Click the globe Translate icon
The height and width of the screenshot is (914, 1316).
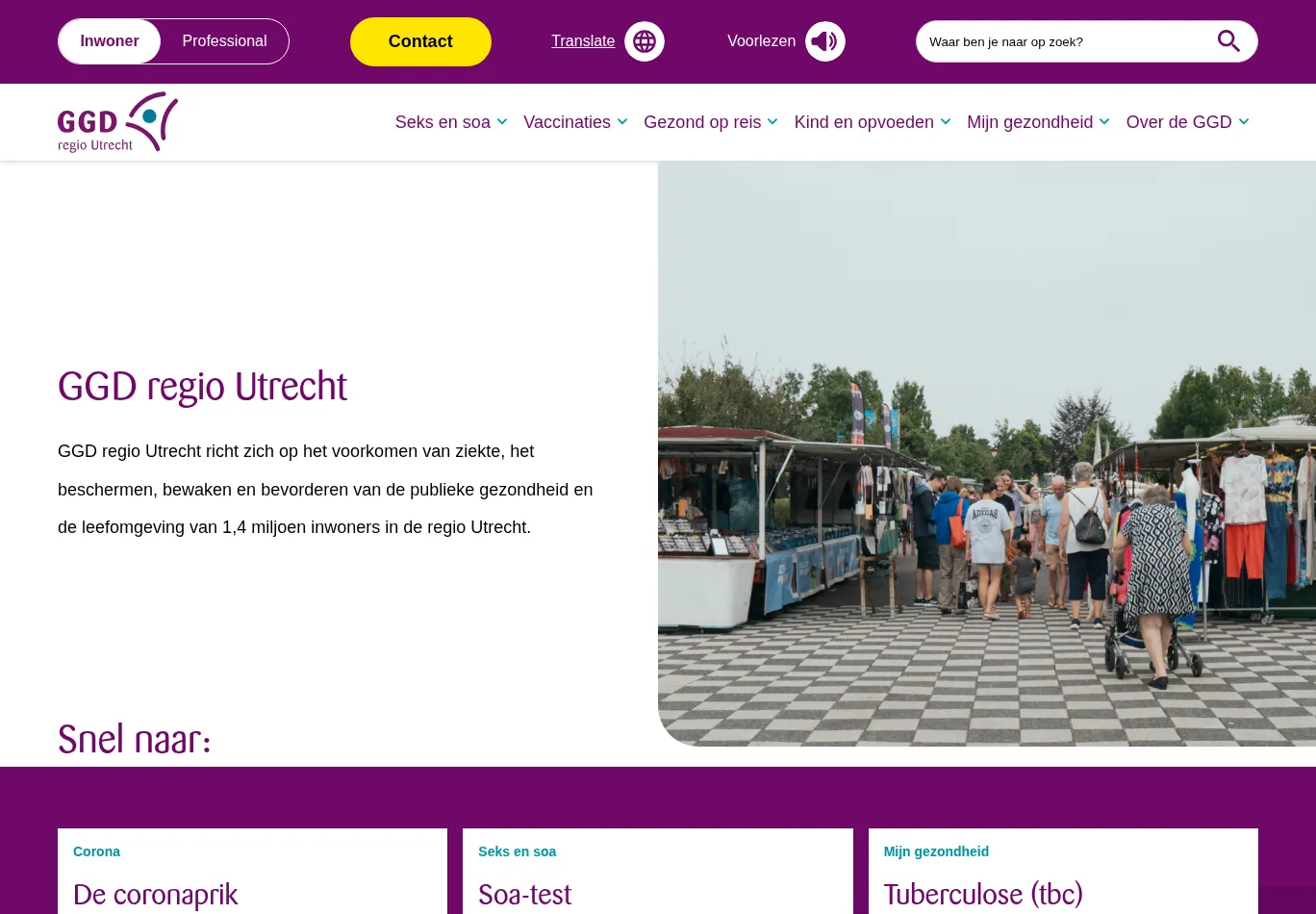645,41
